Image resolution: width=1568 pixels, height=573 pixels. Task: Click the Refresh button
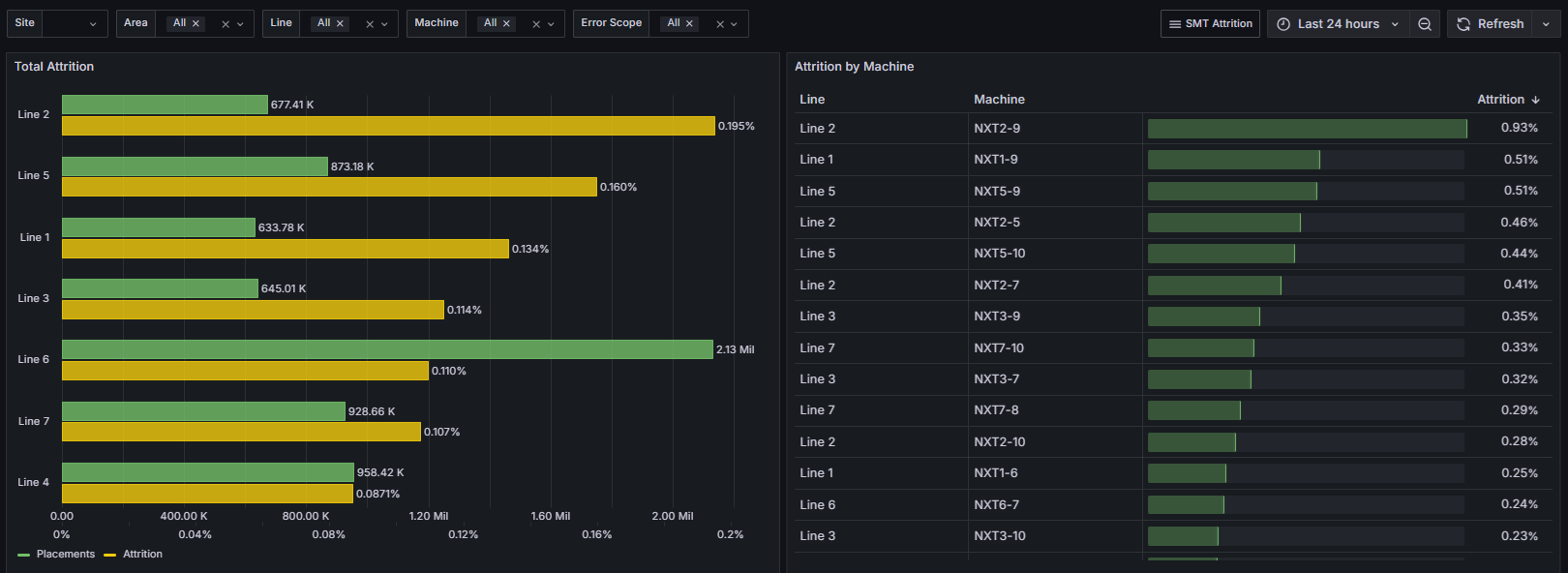pyautogui.click(x=1491, y=24)
